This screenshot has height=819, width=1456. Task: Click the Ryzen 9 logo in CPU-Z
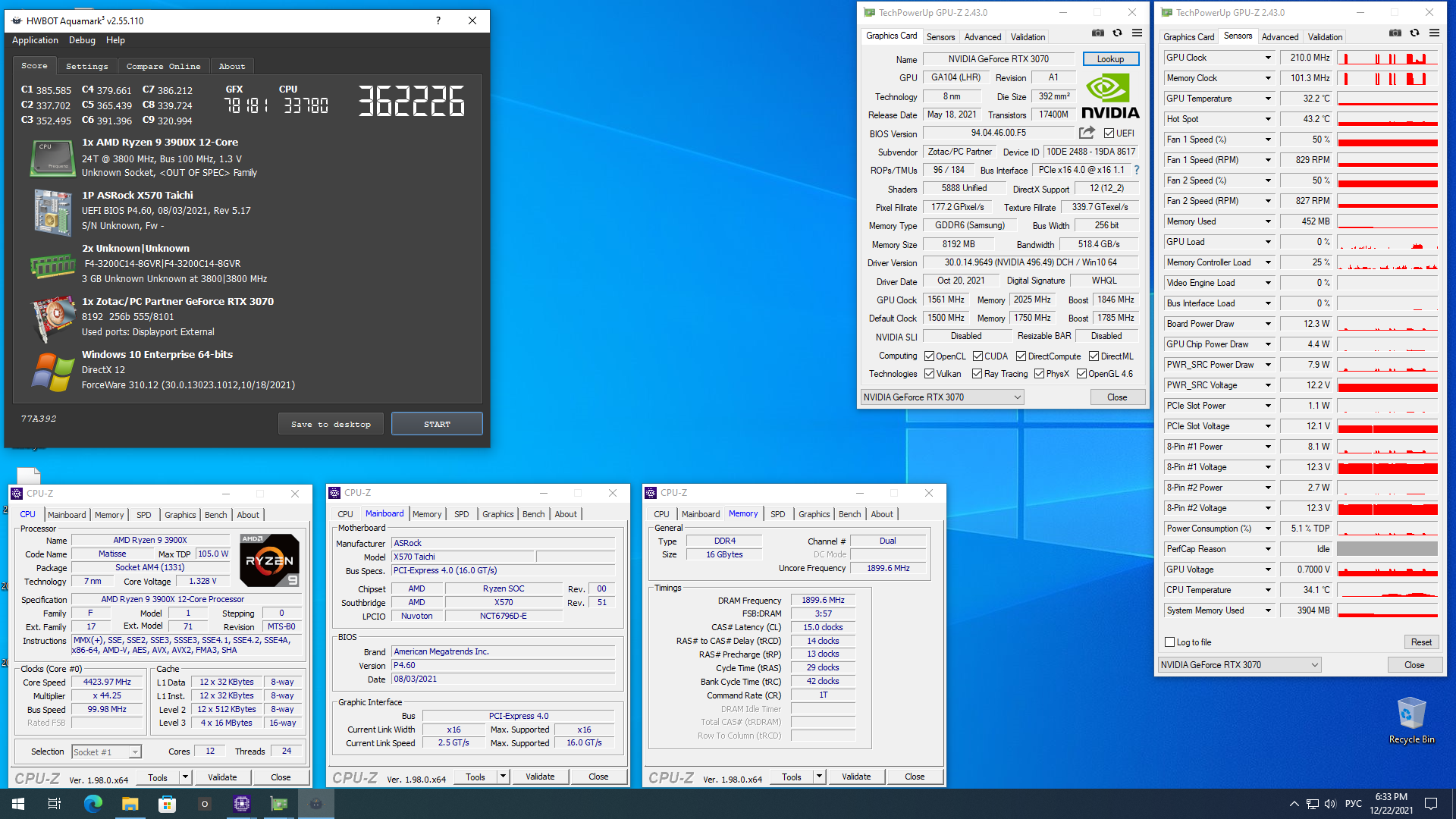(269, 560)
